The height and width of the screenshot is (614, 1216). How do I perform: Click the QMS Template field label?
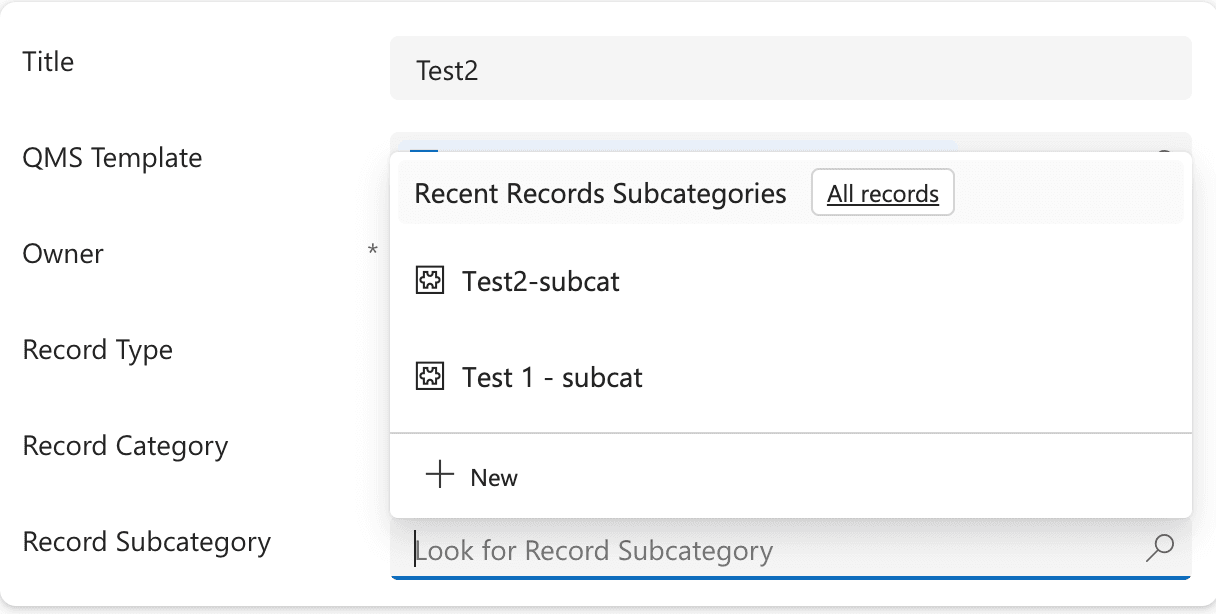[112, 158]
